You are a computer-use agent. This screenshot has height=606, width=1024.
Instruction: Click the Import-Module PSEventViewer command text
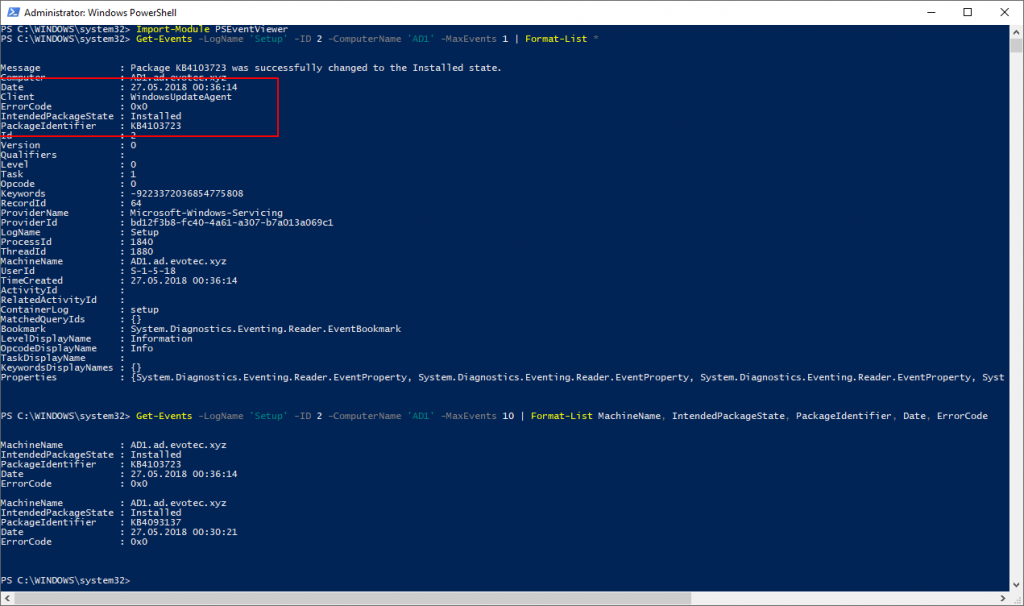tap(215, 28)
